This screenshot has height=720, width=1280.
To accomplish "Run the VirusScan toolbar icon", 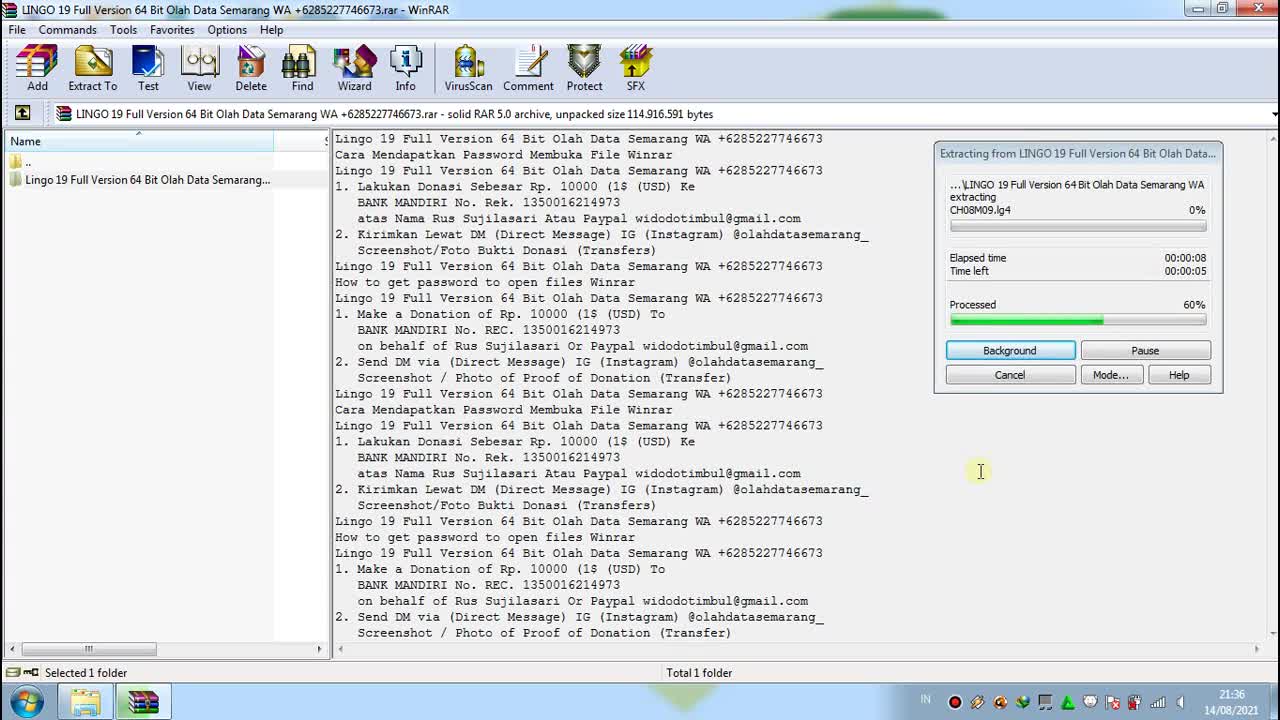I will (x=468, y=69).
